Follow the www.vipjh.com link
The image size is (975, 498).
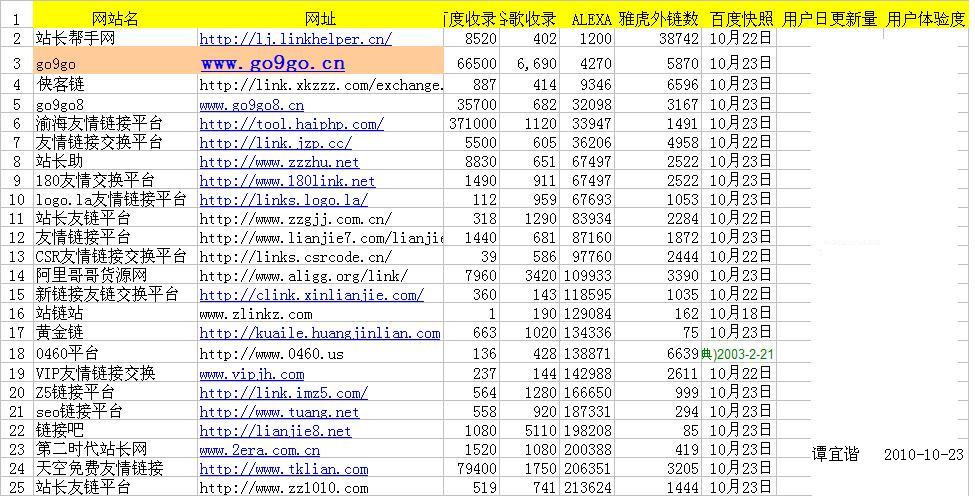click(x=251, y=374)
